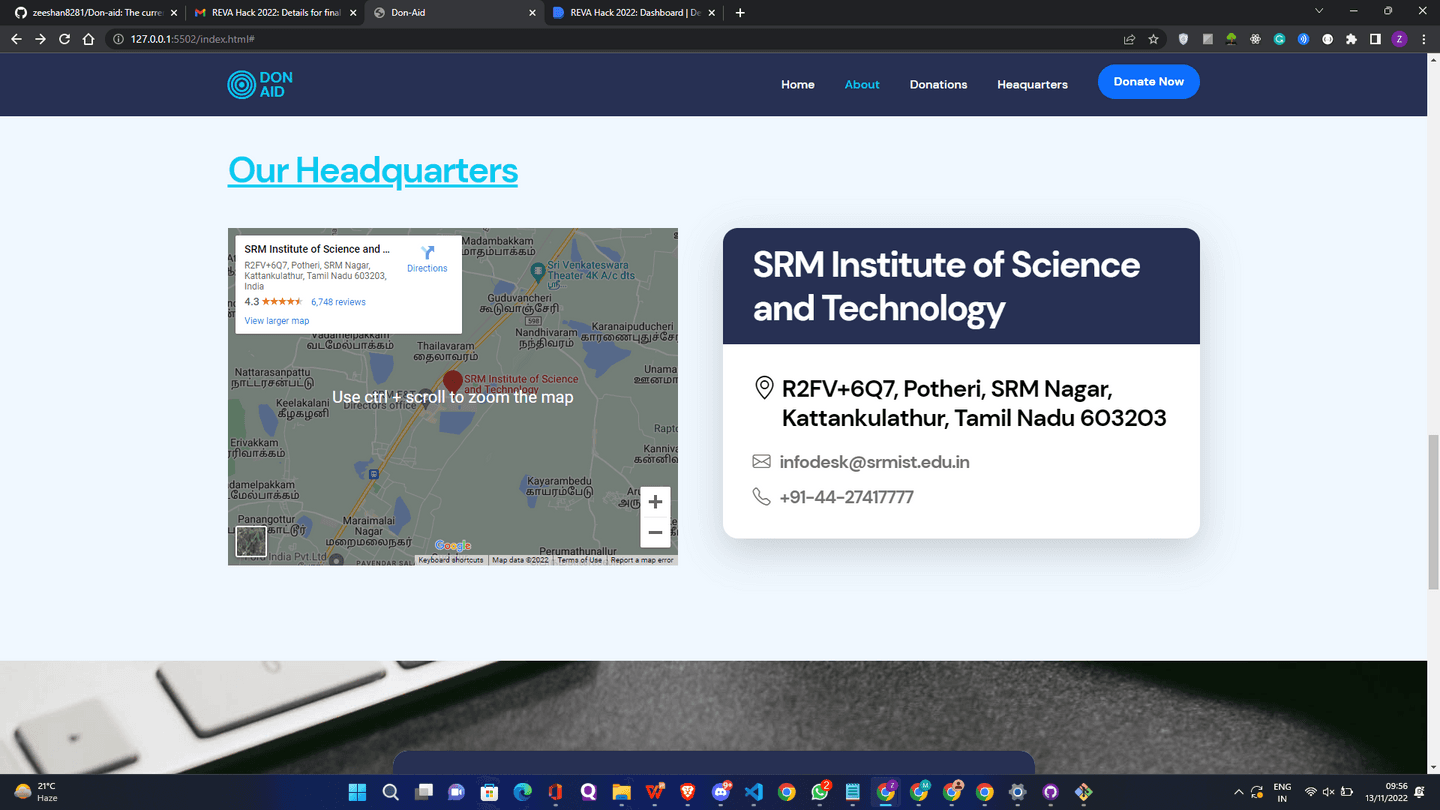Open the weather widget showing 21°C Haze
This screenshot has width=1440, height=810.
pyautogui.click(x=36, y=792)
